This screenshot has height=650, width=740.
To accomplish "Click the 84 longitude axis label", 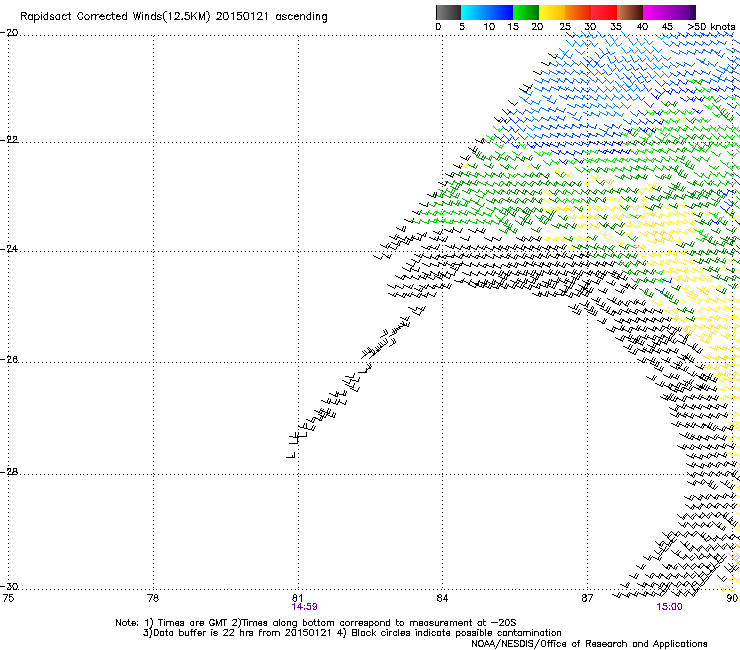I will 442,598.
